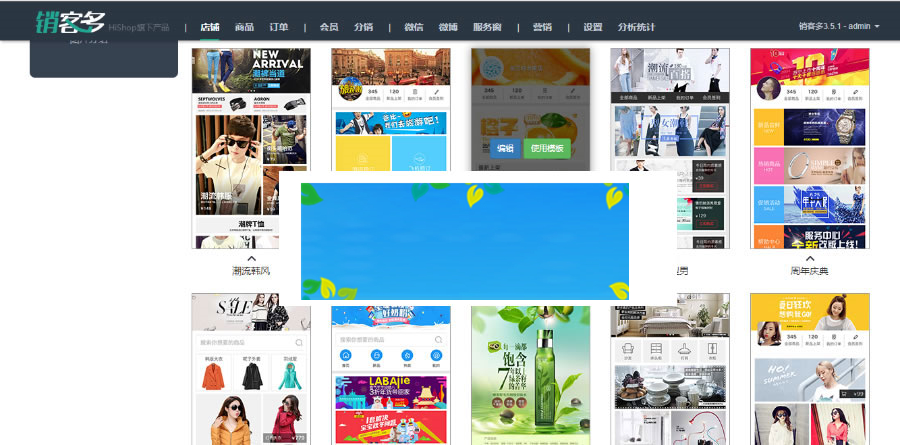Select the 潮流韩风 template thumbnail
900x445 pixels.
[251, 148]
